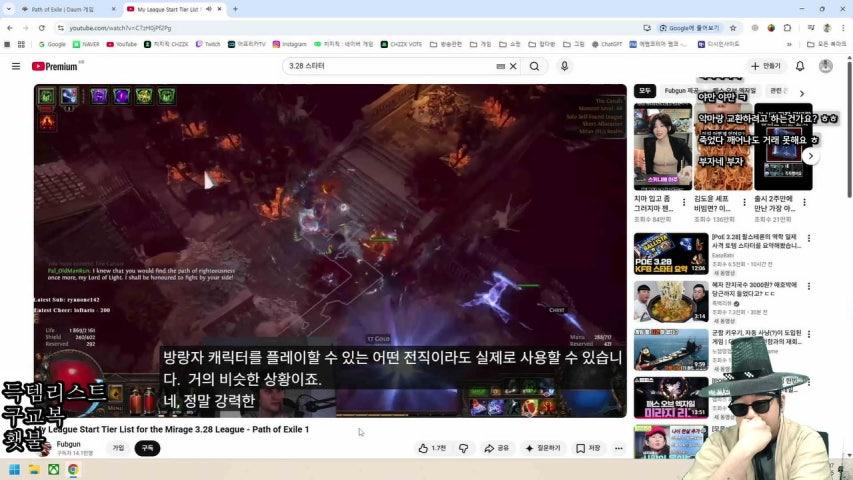This screenshot has width=853, height=480.
Task: Switch to Chrome on the taskbar
Action: [73, 469]
